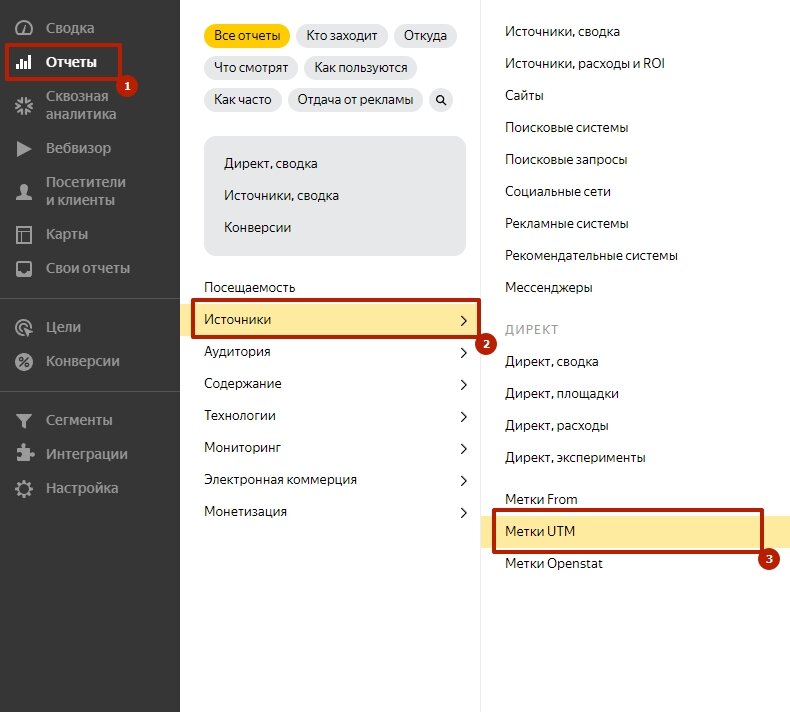
Task: Expand the Технологии submenu chevron
Action: 464,417
